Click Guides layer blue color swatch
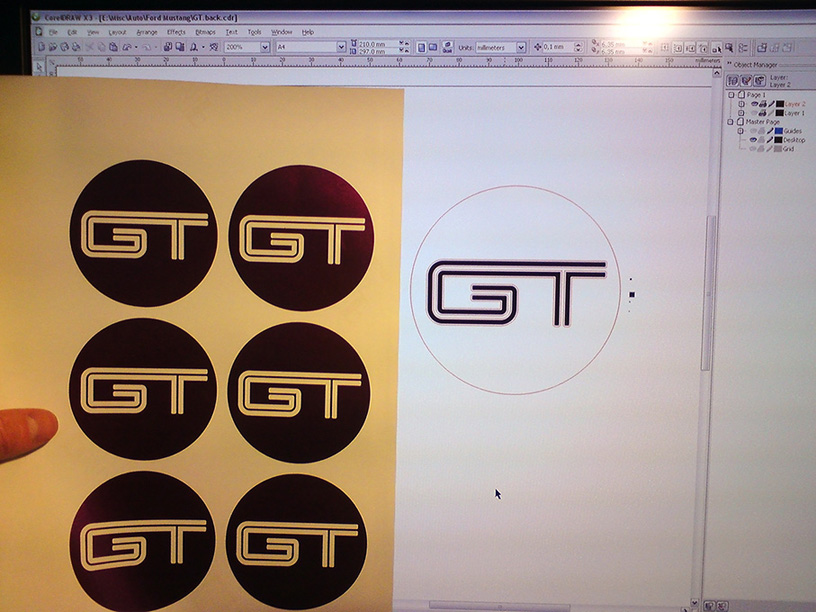The width and height of the screenshot is (816, 612). pyautogui.click(x=779, y=131)
